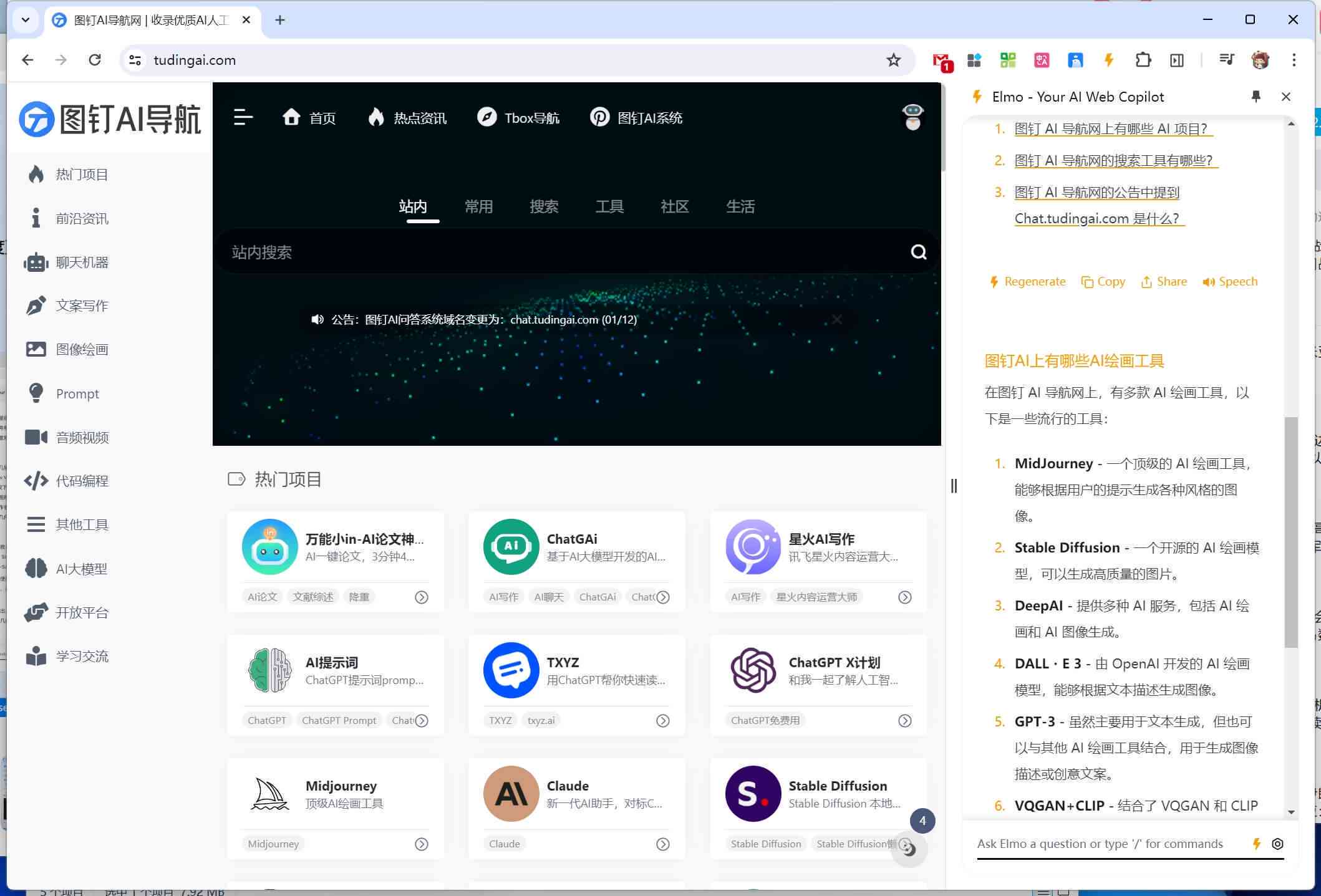Open the Prompt sidebar category
Screen dimensions: 1321x896
pos(64,393)
